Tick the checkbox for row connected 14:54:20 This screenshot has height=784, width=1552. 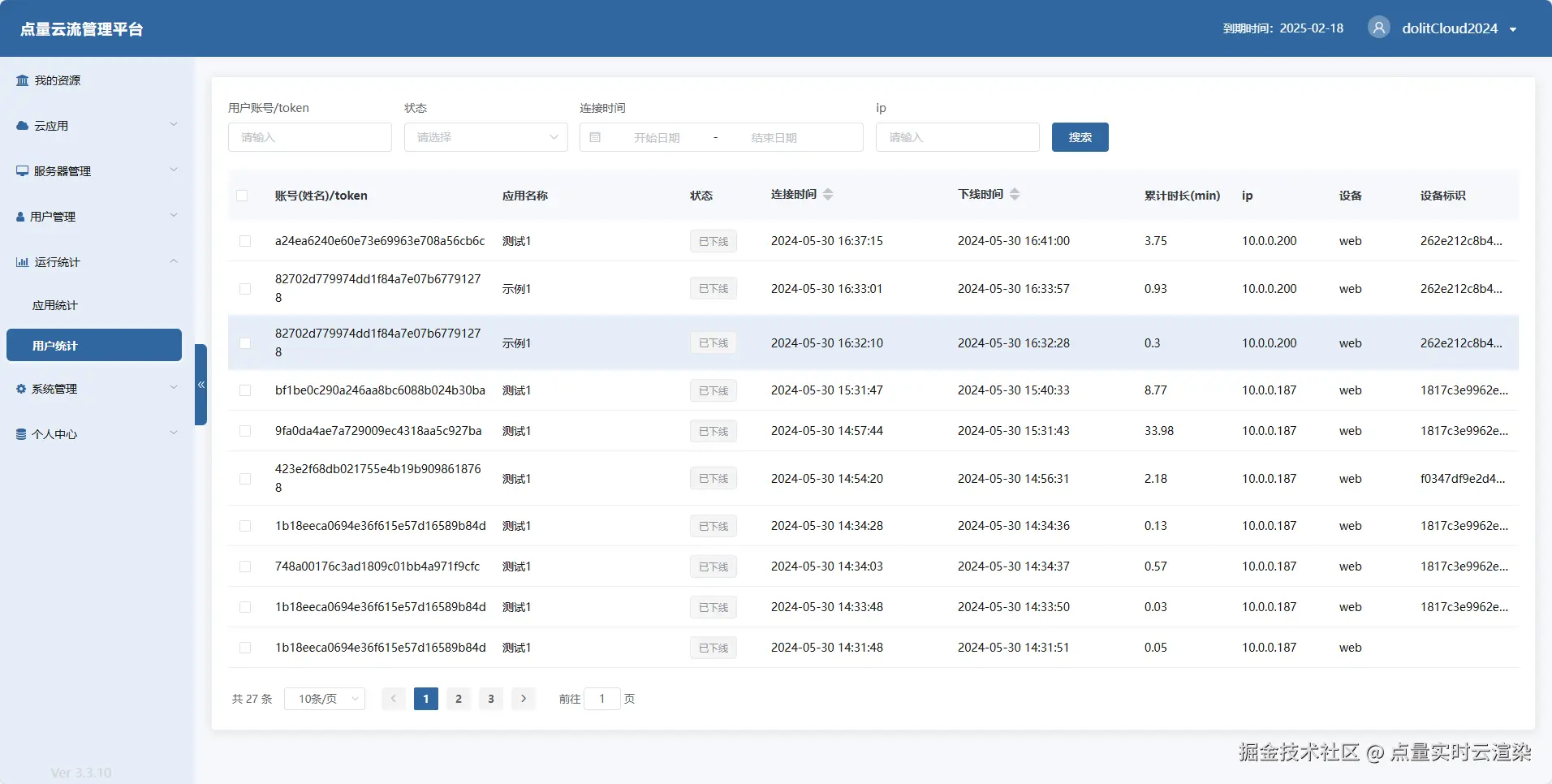(x=245, y=479)
